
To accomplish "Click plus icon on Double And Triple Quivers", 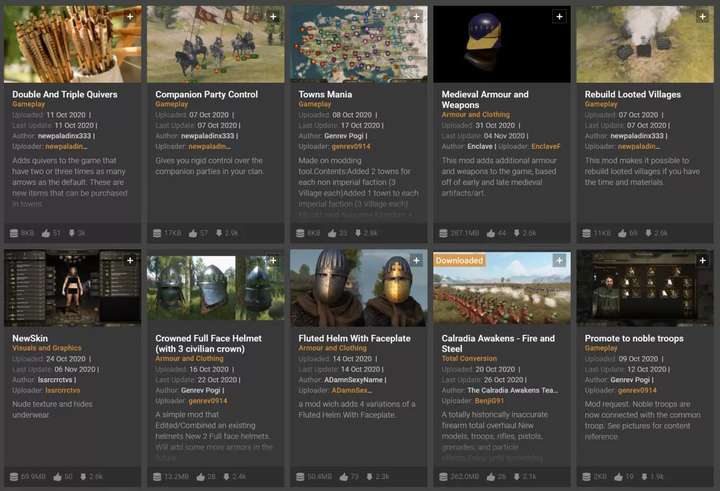I will tap(130, 17).
